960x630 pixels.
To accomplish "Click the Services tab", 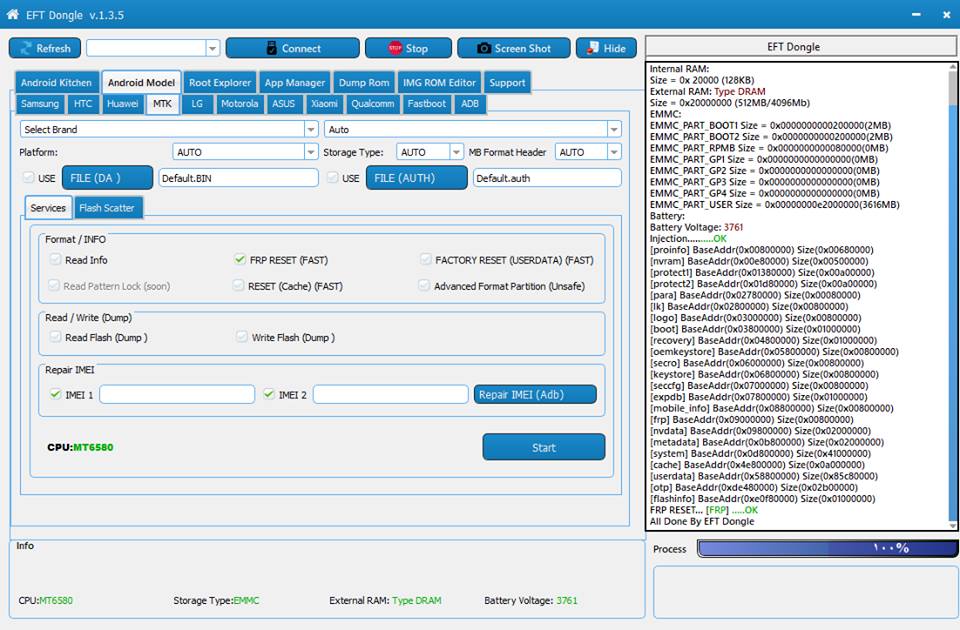I will pos(48,208).
